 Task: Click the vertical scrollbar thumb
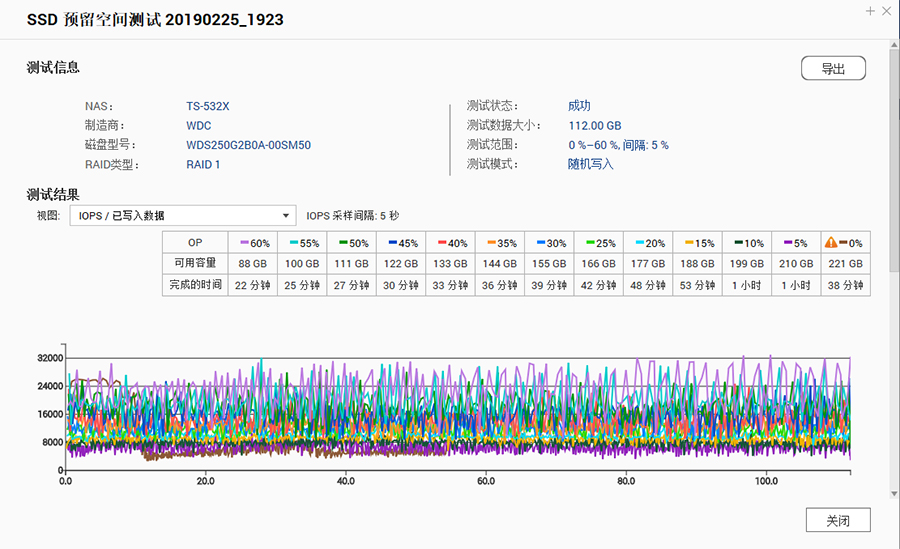point(893,160)
